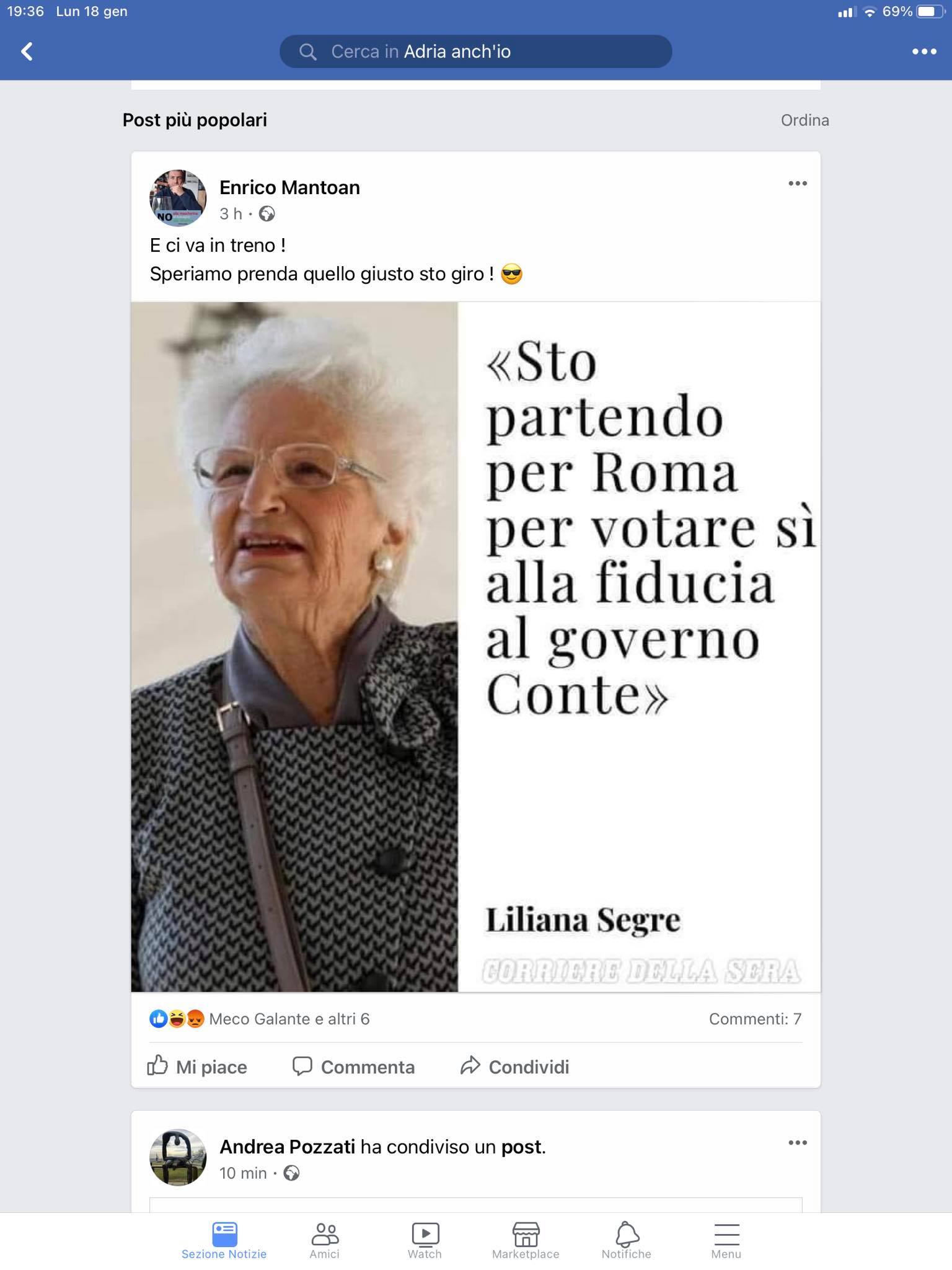View reactions from Meco Galante e altri 6
This screenshot has height=1270, width=952.
pyautogui.click(x=259, y=1019)
